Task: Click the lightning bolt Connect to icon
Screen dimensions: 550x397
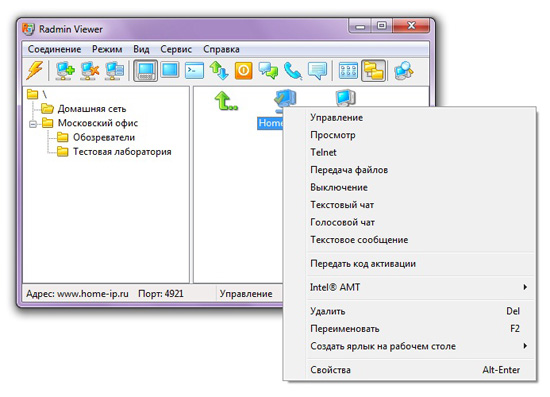Action: pos(35,70)
